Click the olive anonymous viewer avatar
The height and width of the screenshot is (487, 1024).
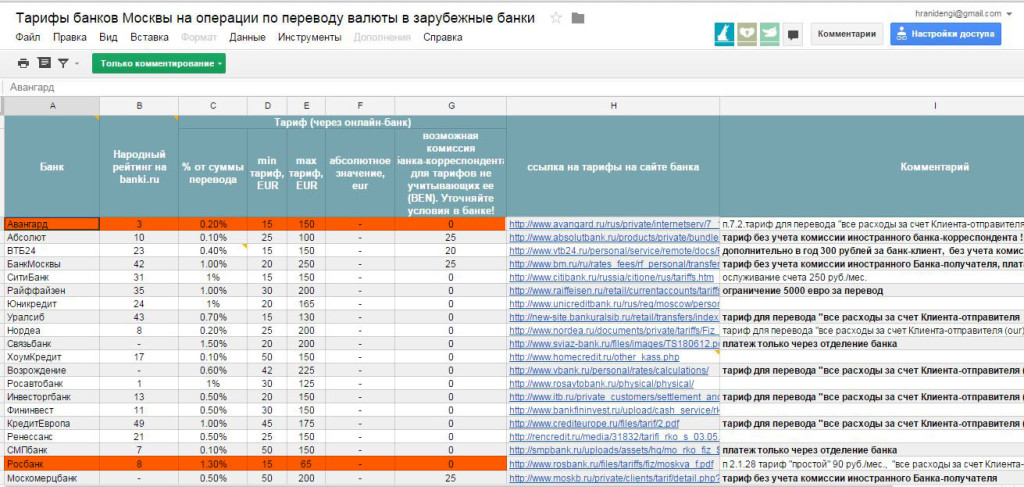(x=747, y=33)
